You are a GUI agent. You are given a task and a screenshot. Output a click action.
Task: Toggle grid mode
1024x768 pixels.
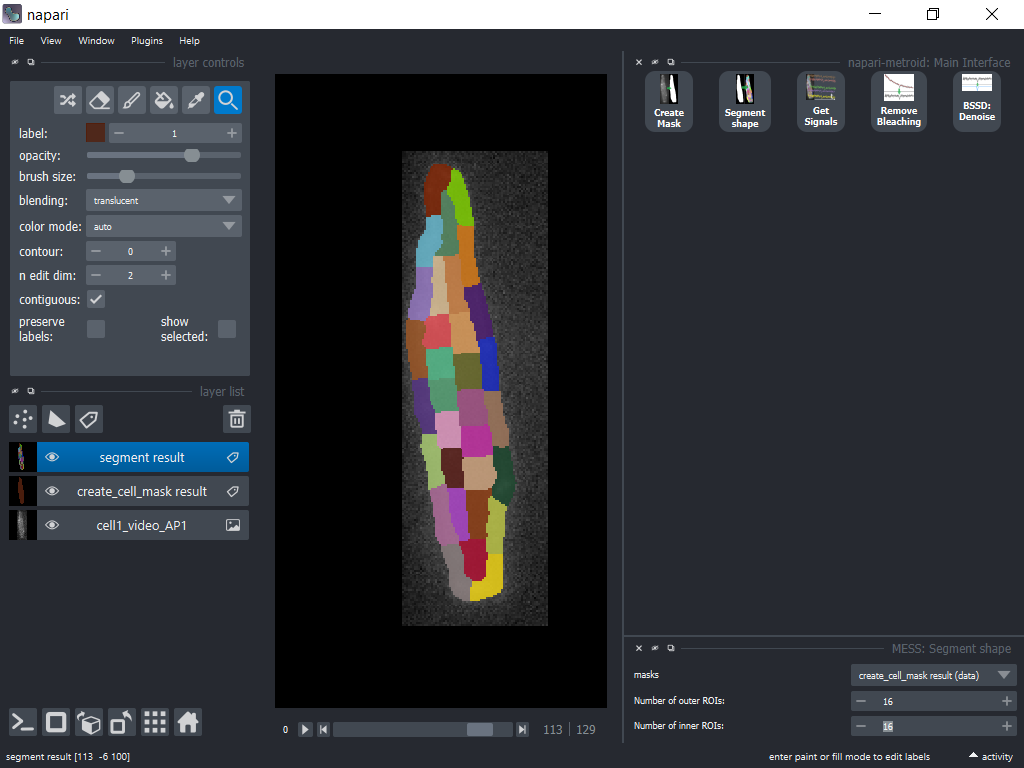click(x=155, y=722)
